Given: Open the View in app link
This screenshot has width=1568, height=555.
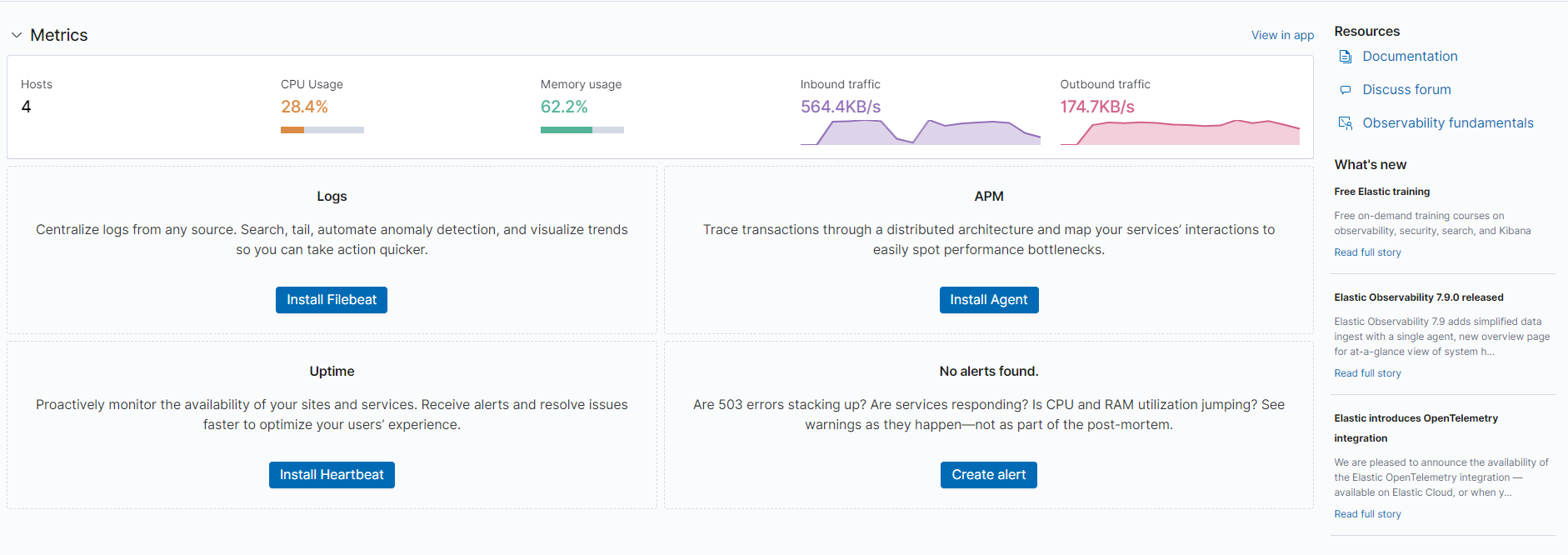Looking at the screenshot, I should coord(1282,35).
